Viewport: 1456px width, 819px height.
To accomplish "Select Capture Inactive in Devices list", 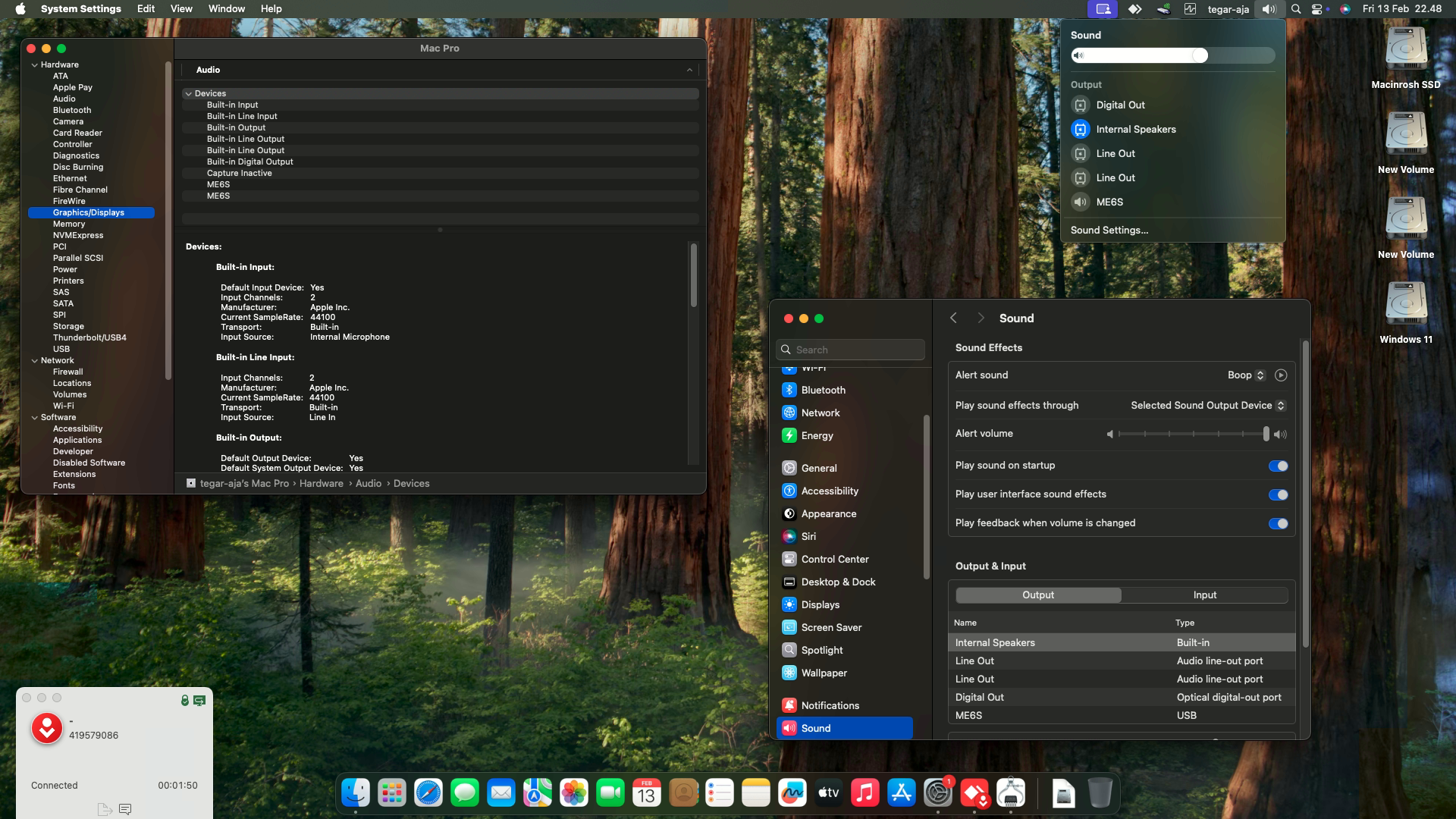I will [440, 174].
